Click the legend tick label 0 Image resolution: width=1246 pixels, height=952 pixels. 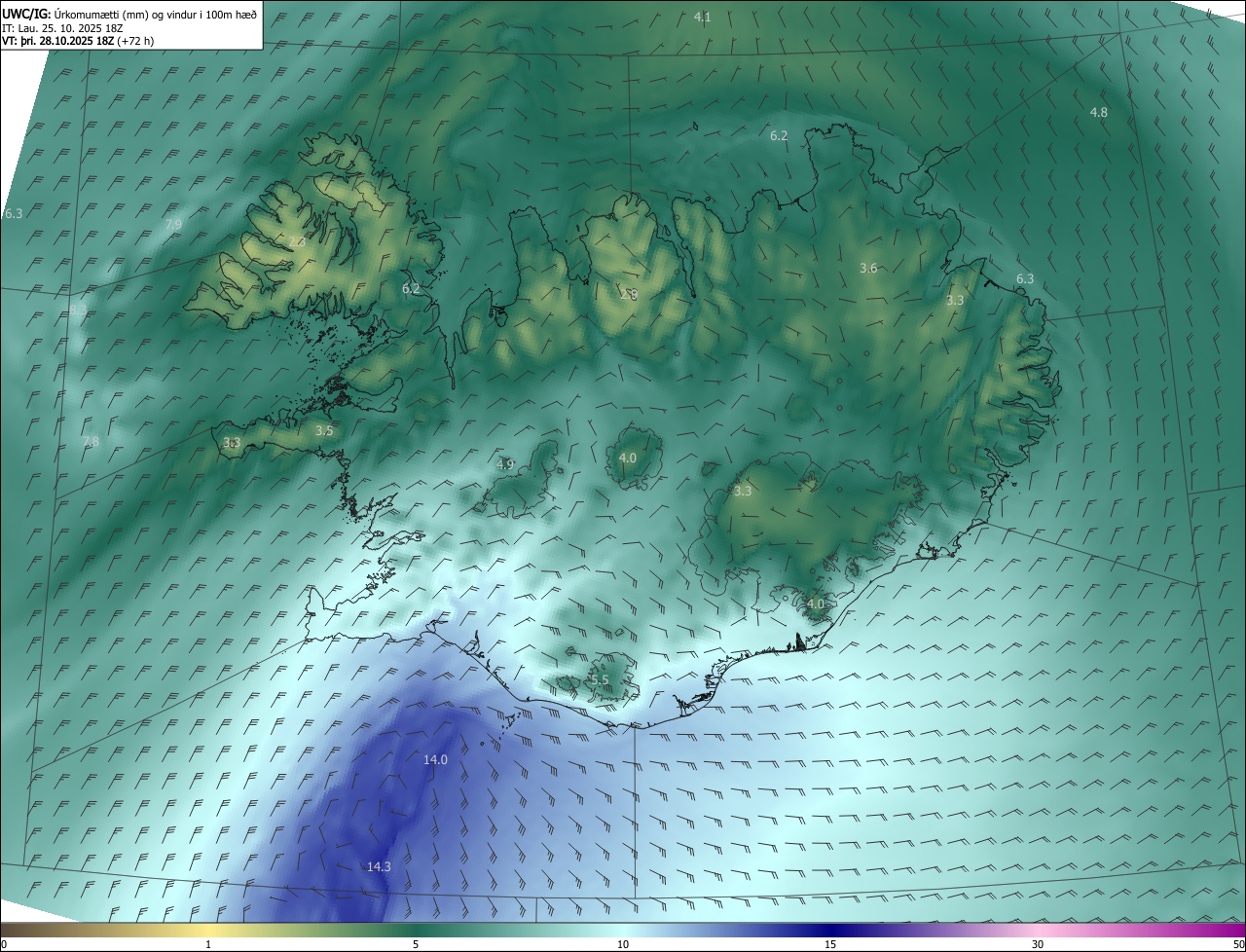(4, 944)
